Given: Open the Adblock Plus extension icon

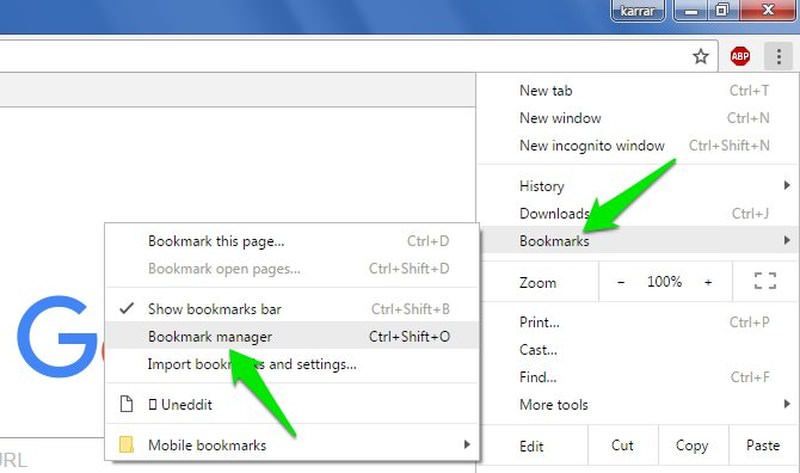Looking at the screenshot, I should pos(740,56).
